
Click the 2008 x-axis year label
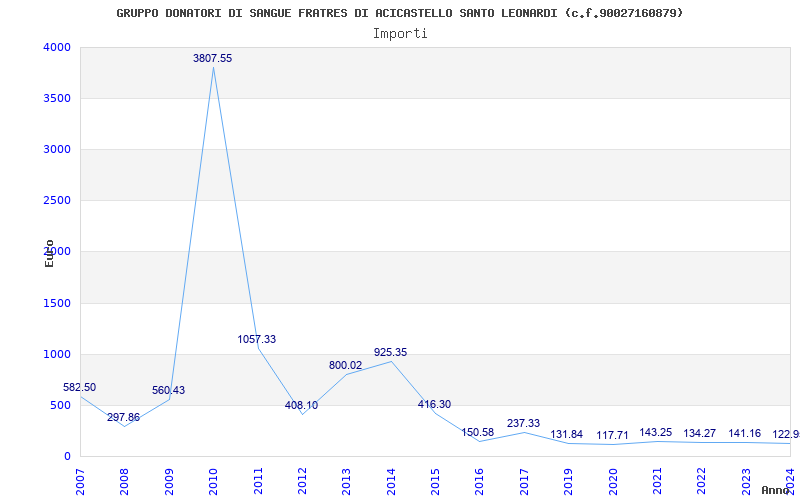(124, 481)
